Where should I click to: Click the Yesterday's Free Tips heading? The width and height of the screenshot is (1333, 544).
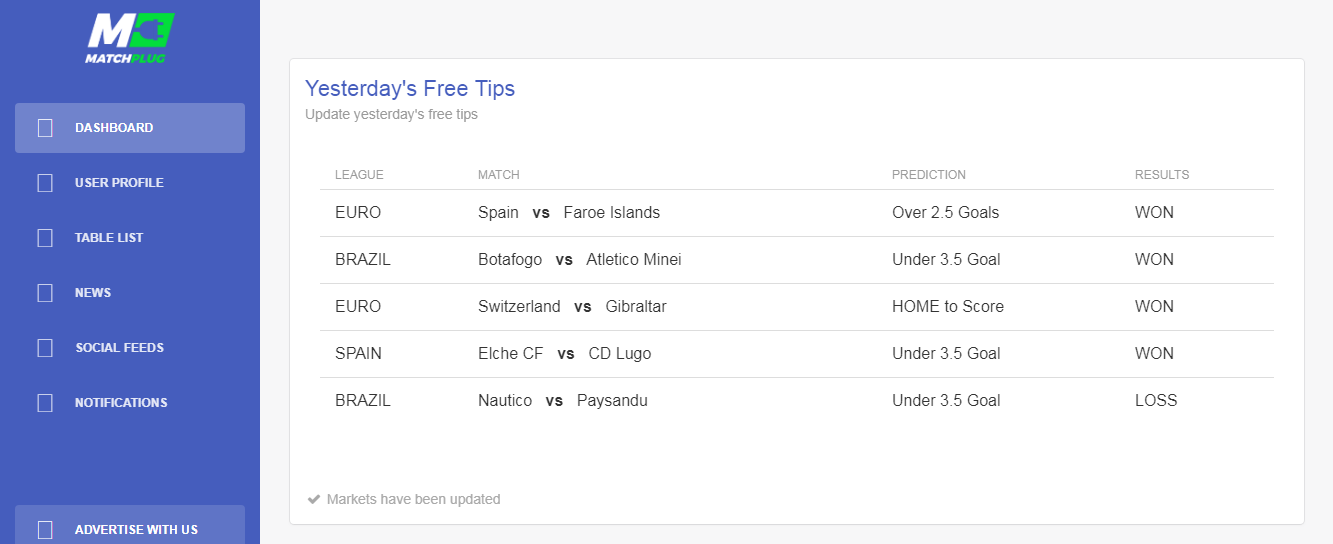[x=410, y=88]
